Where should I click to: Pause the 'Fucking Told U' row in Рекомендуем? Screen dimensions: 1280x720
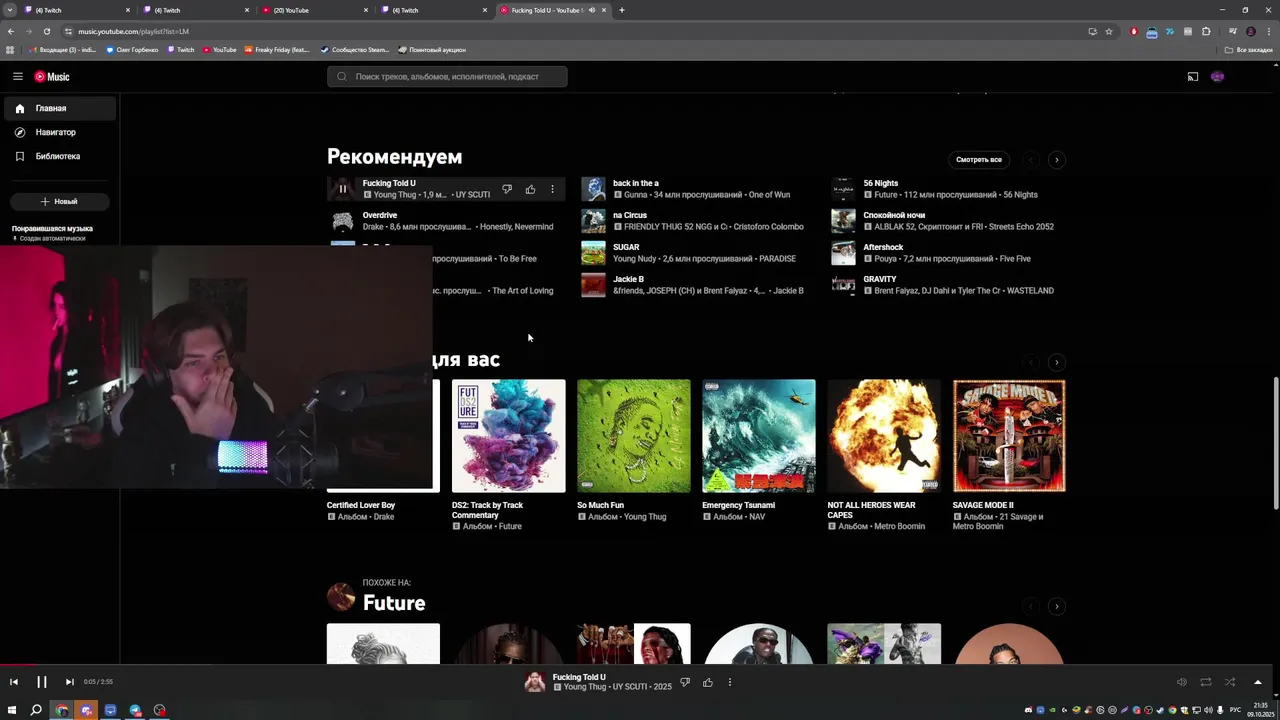point(342,188)
